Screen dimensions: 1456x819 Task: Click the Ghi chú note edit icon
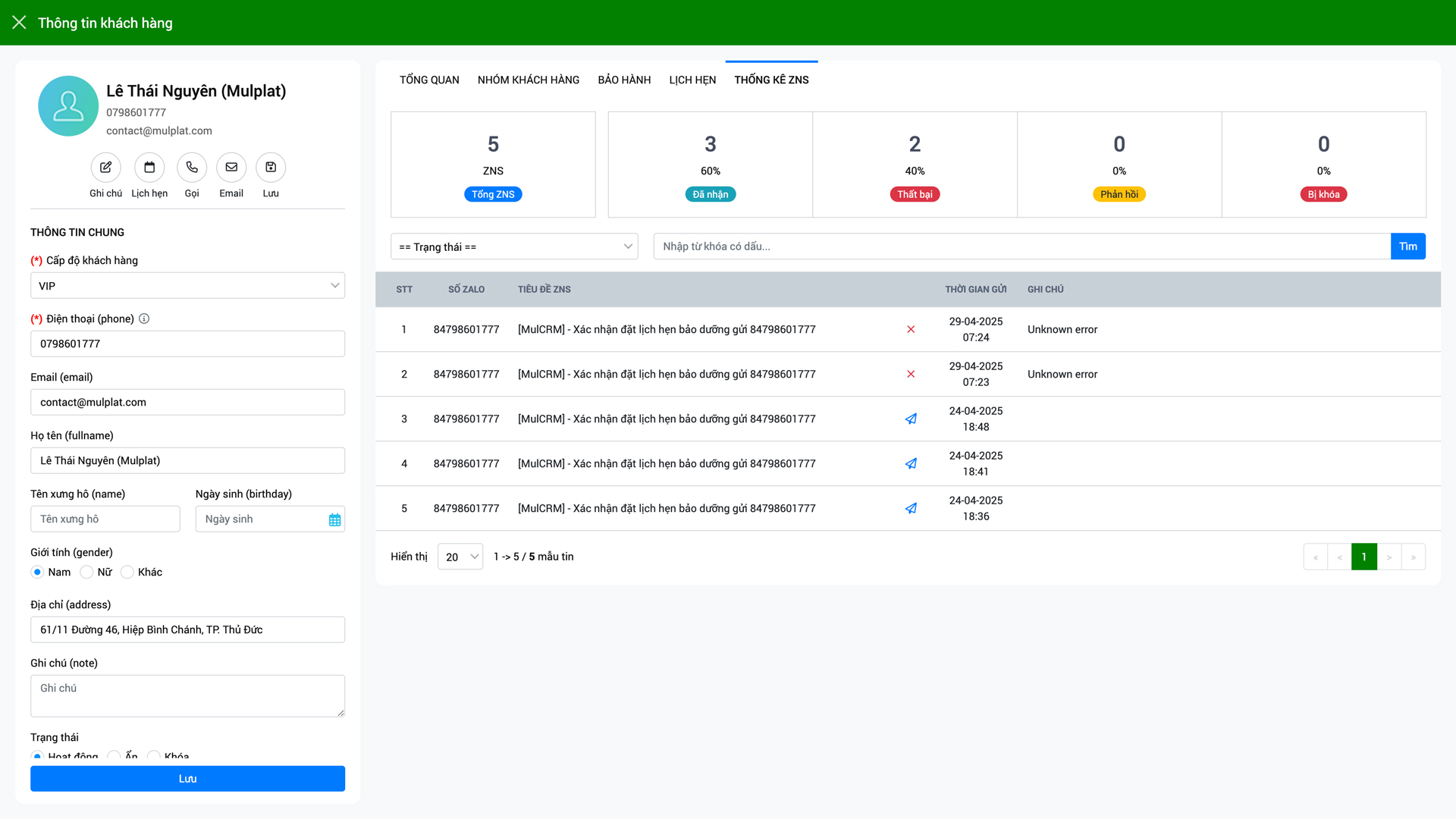105,168
